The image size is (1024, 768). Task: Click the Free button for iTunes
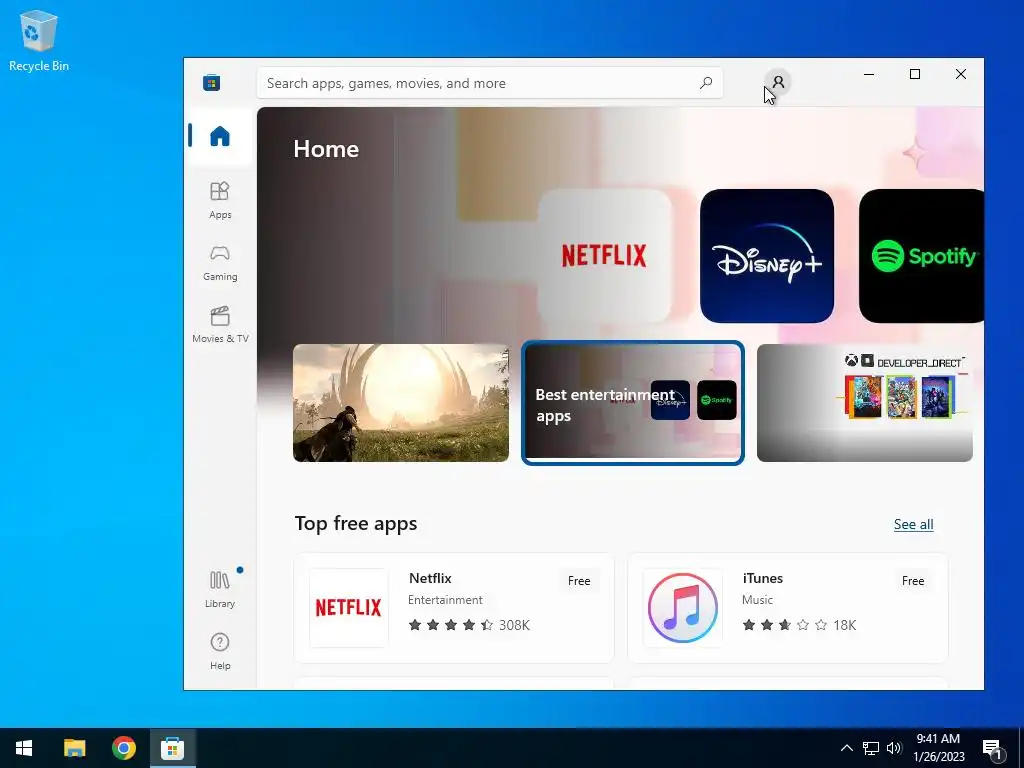pyautogui.click(x=913, y=581)
